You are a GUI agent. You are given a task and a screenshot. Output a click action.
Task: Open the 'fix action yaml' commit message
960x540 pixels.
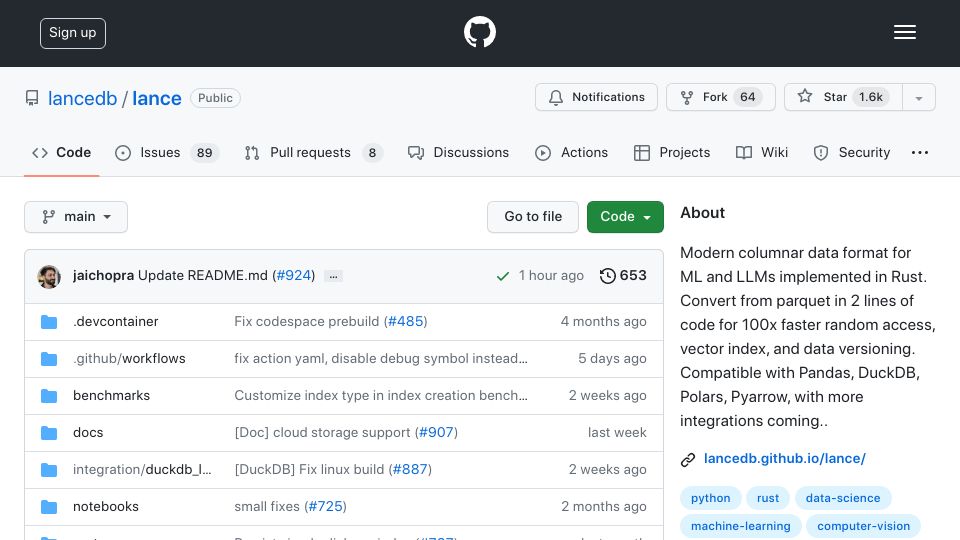click(x=381, y=358)
